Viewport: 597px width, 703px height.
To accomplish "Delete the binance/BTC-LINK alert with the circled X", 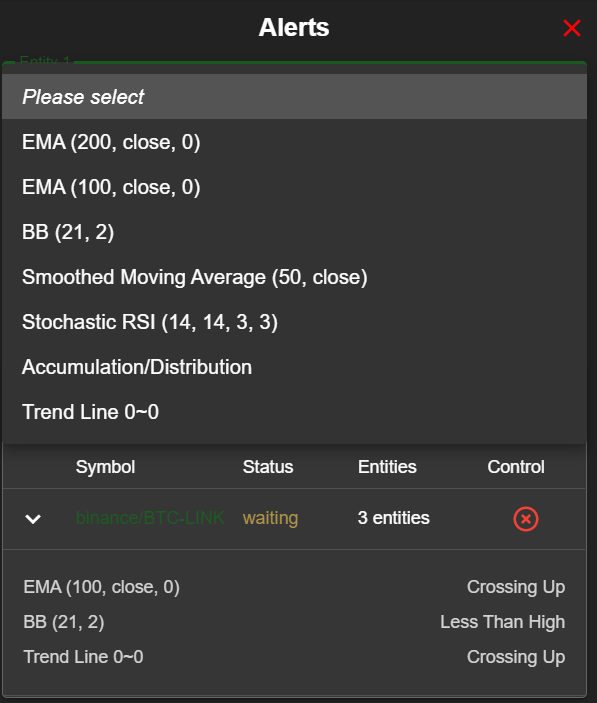I will [526, 519].
